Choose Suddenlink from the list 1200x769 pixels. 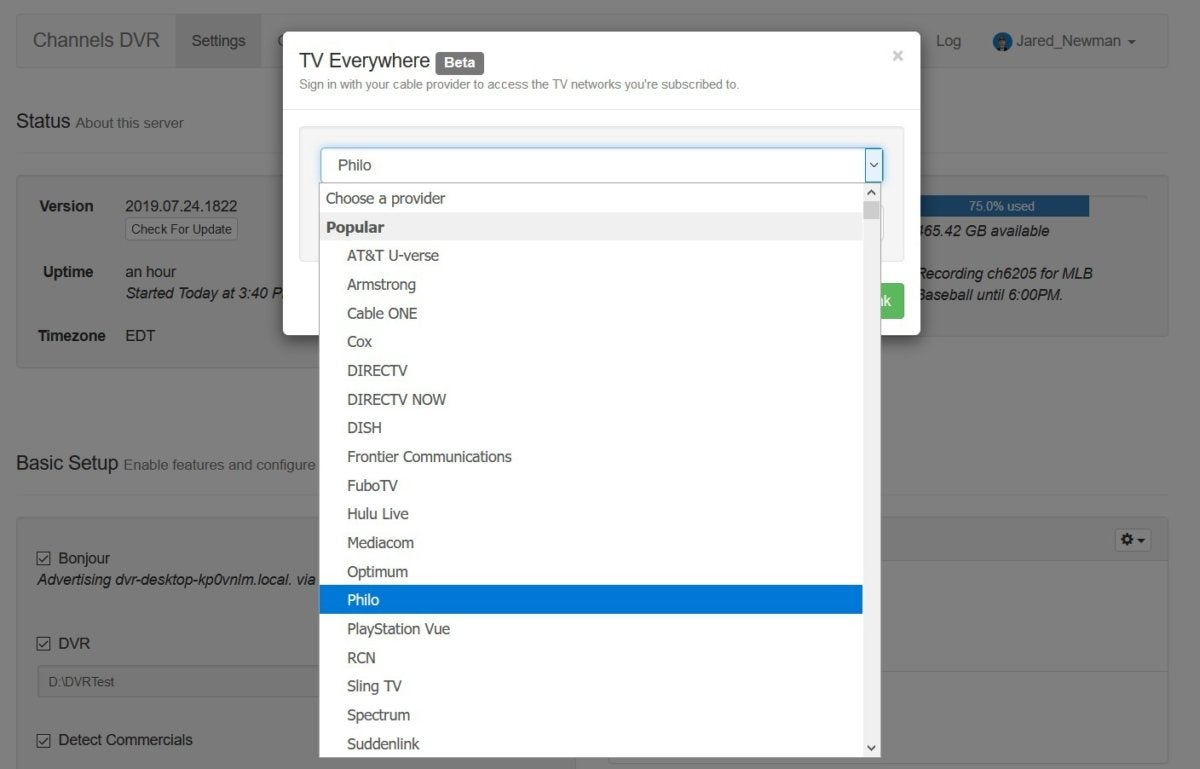point(591,743)
